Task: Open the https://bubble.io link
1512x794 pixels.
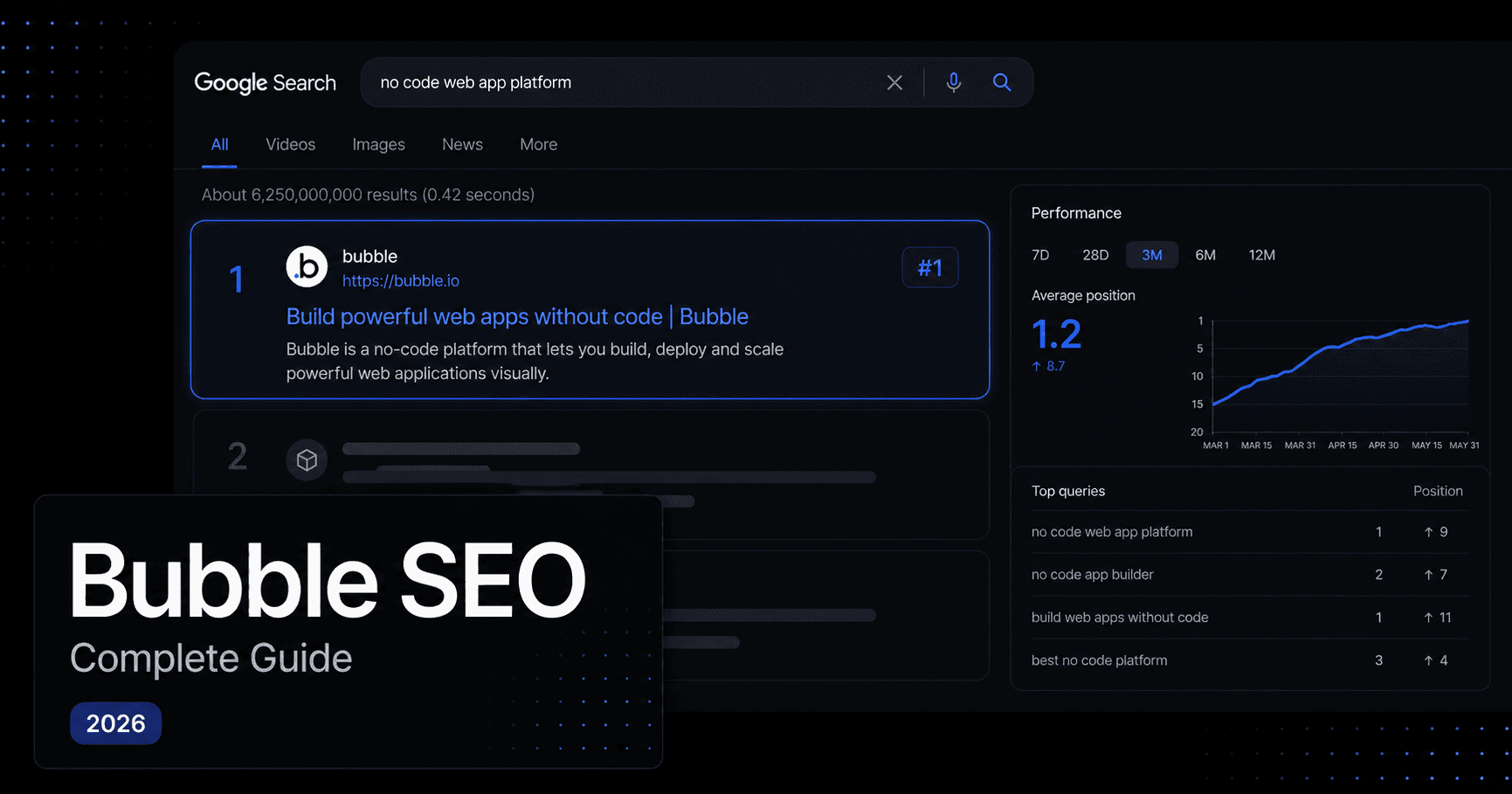Action: tap(400, 280)
